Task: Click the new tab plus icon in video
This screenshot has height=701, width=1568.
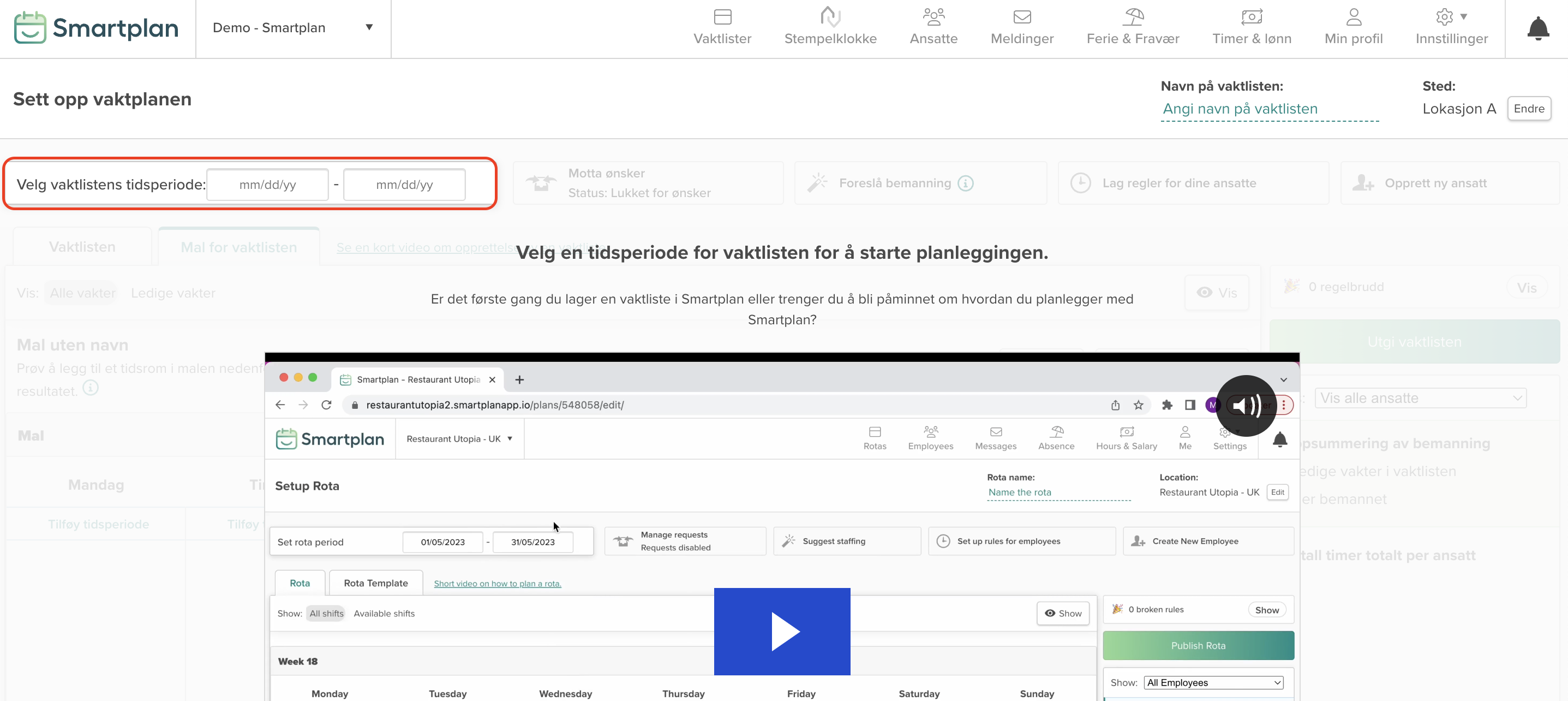Action: coord(519,379)
